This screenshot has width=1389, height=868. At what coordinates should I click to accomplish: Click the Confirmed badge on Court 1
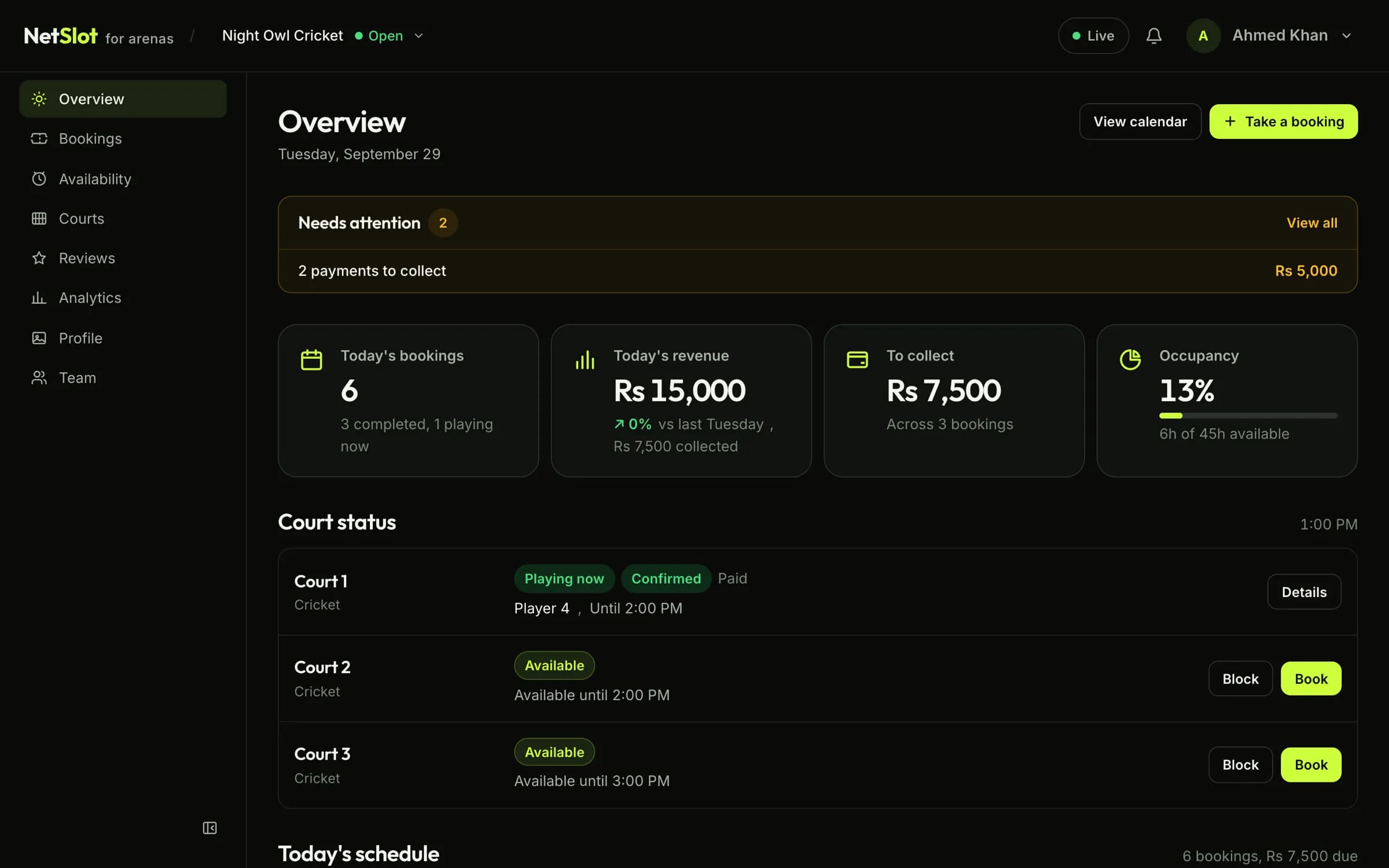[666, 579]
